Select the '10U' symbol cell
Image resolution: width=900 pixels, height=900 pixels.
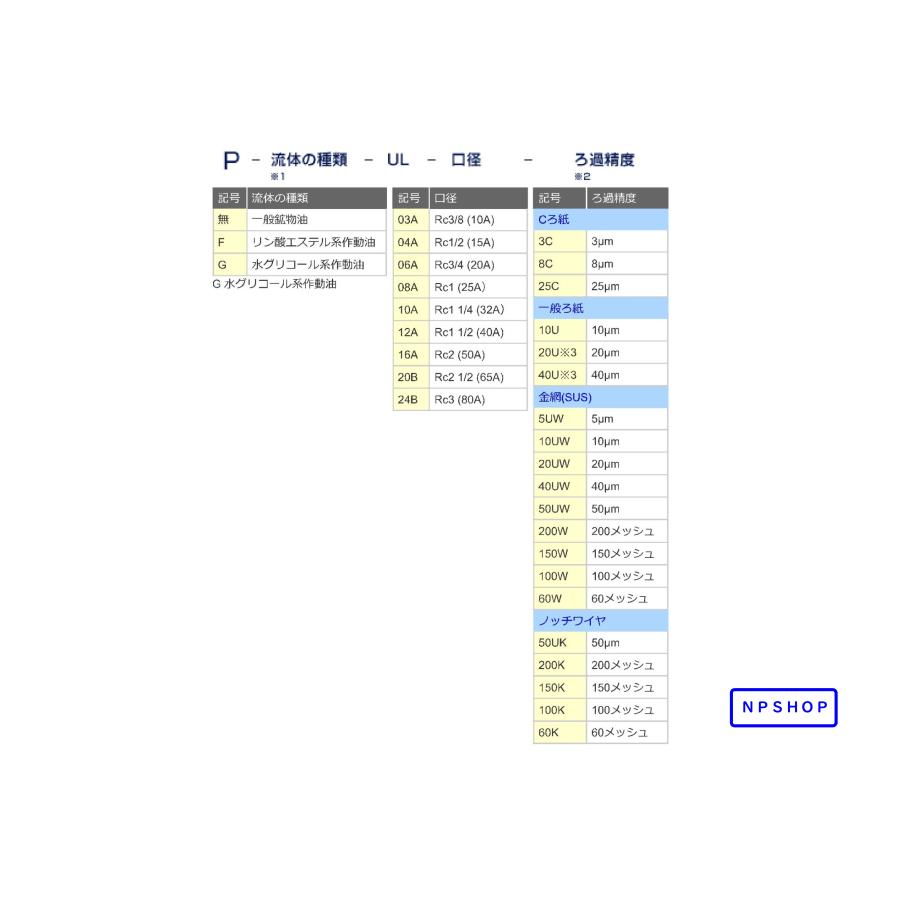(560, 330)
